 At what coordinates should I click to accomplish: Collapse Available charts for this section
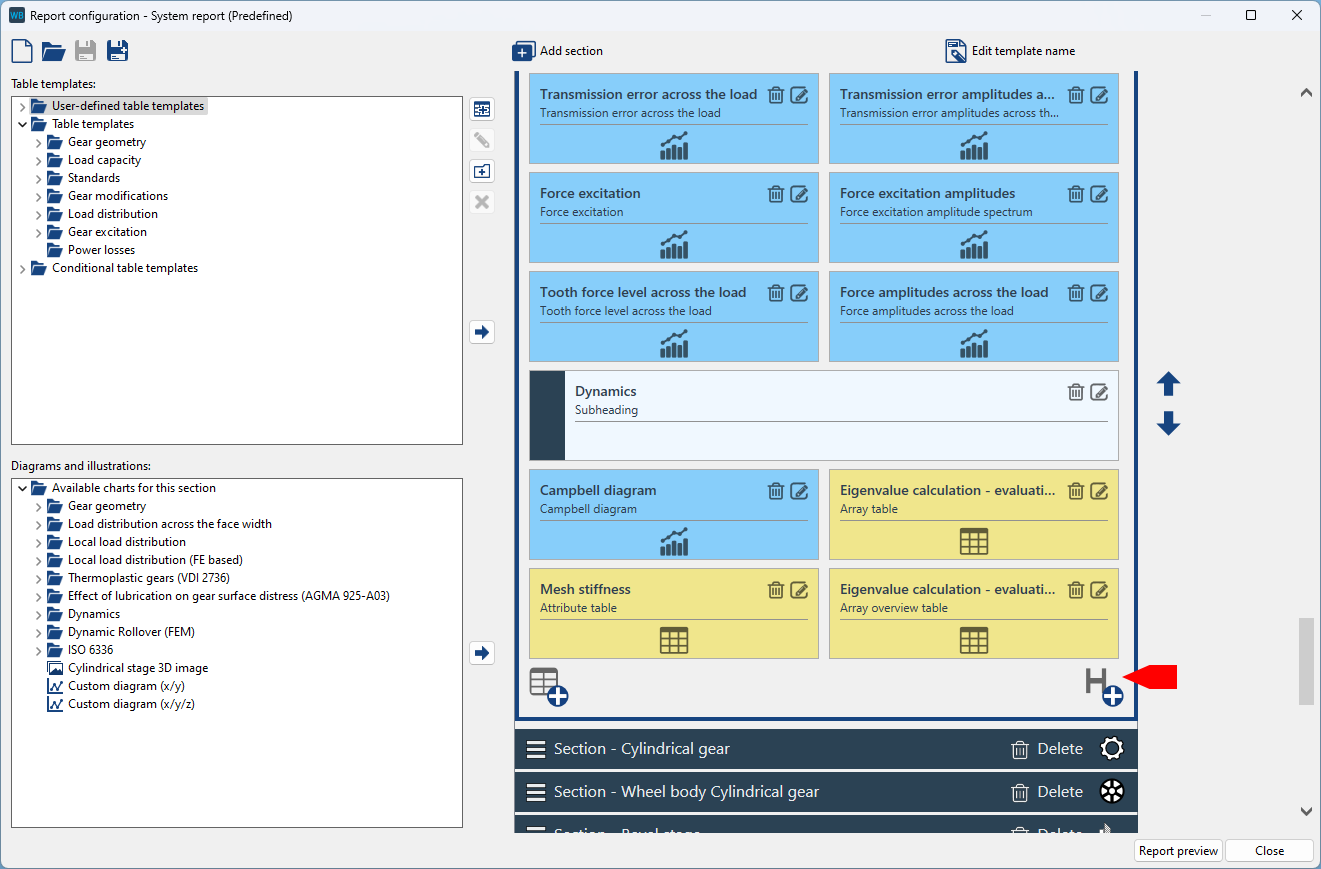(x=23, y=488)
